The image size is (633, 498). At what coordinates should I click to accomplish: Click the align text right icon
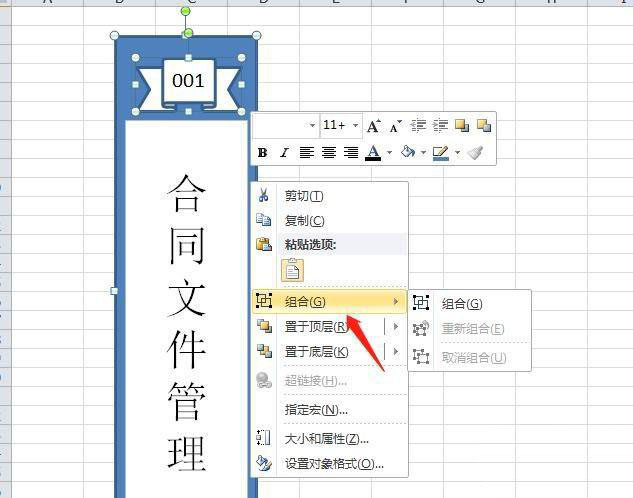350,153
